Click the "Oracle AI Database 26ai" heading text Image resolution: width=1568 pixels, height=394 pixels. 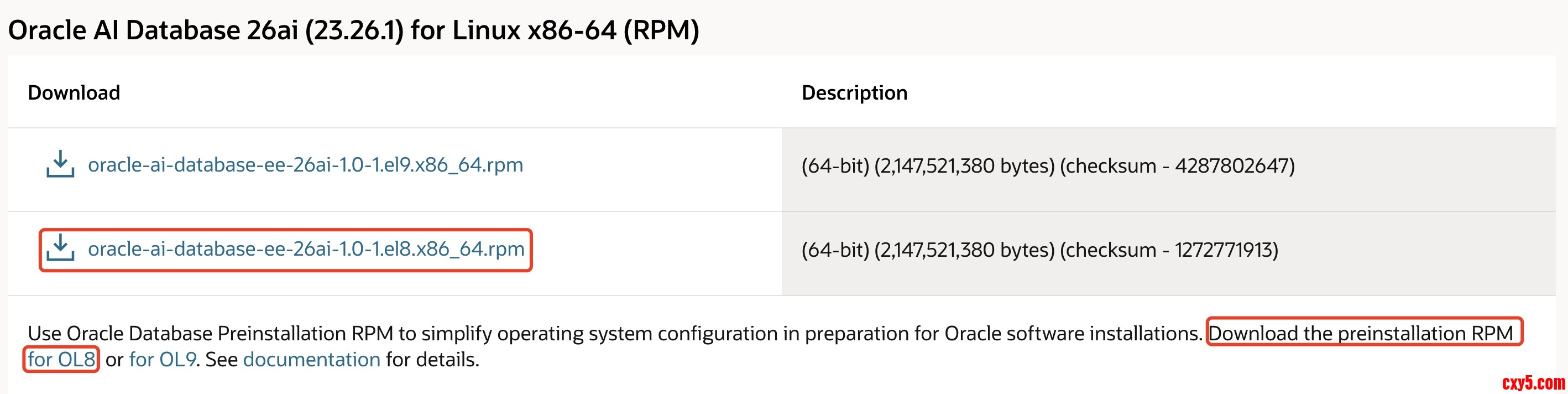(153, 30)
